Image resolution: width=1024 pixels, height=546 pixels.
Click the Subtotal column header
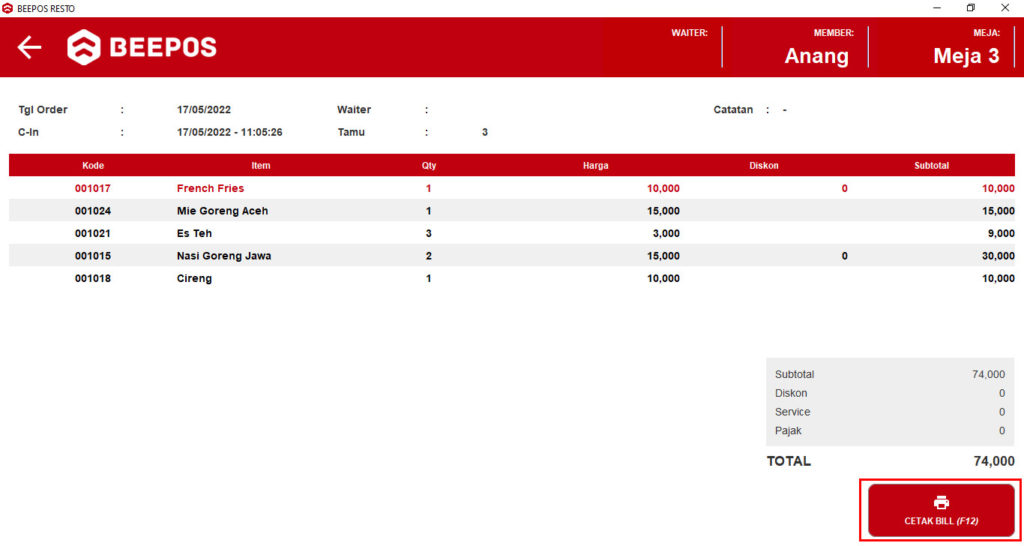[931, 165]
